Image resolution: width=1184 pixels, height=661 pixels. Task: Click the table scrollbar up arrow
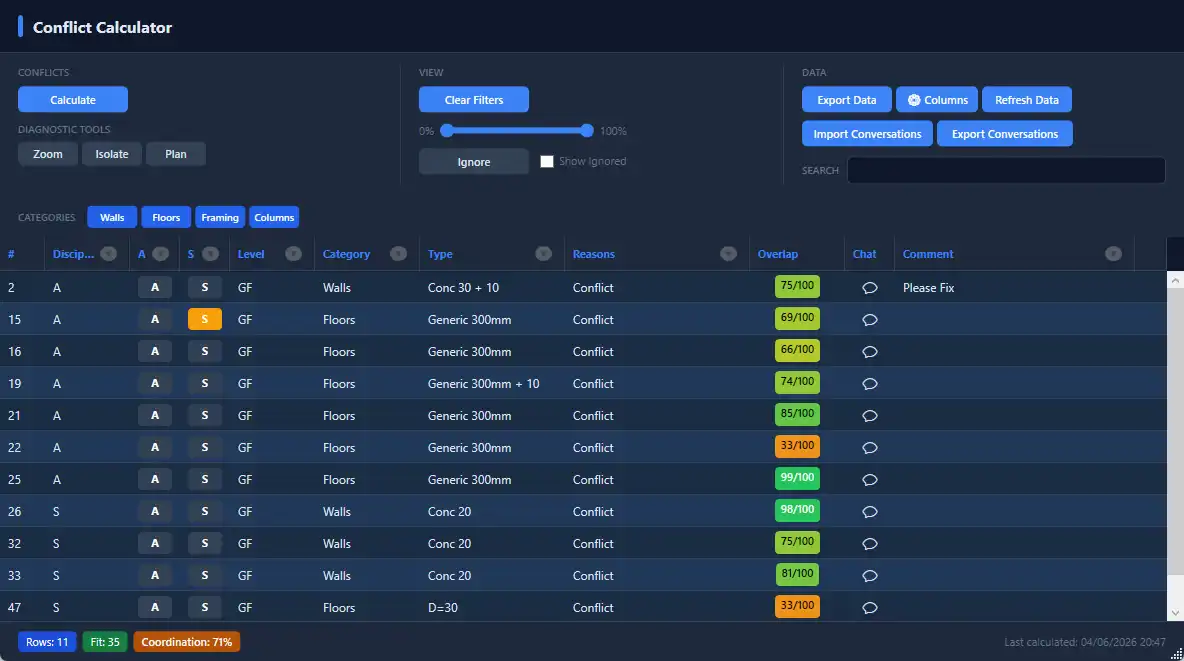pos(1175,280)
